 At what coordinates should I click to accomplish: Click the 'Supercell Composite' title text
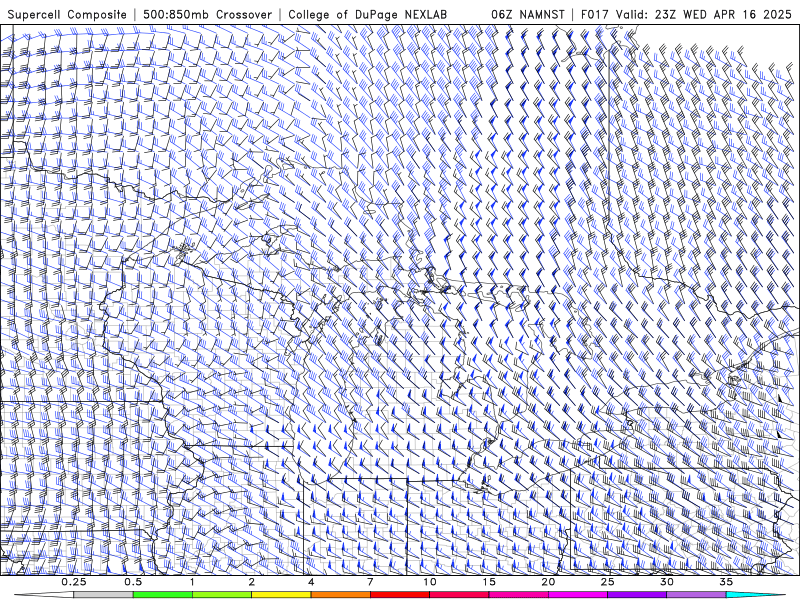click(x=67, y=15)
